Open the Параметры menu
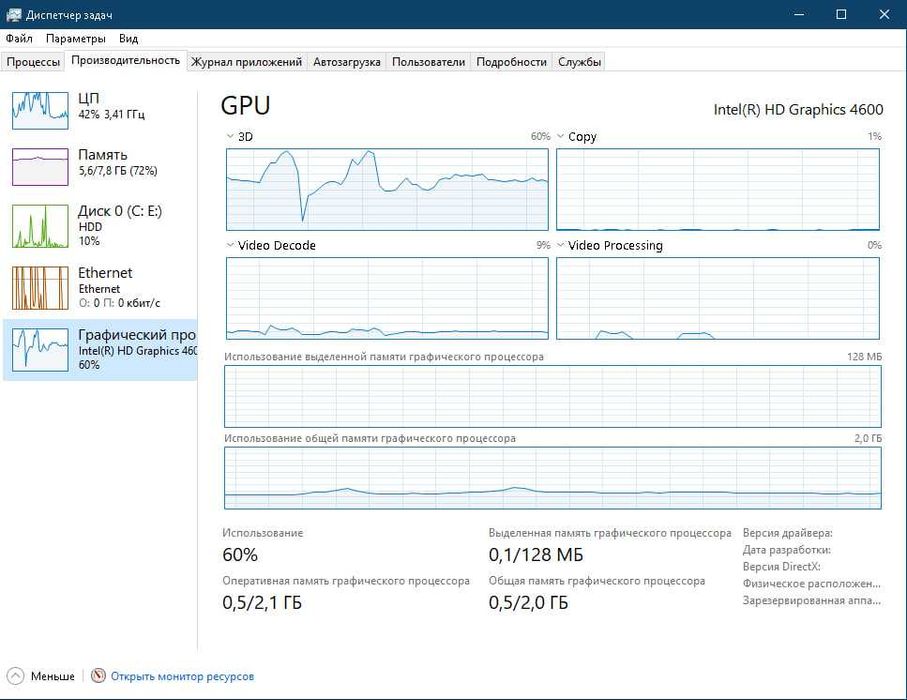The height and width of the screenshot is (700, 907). [76, 39]
